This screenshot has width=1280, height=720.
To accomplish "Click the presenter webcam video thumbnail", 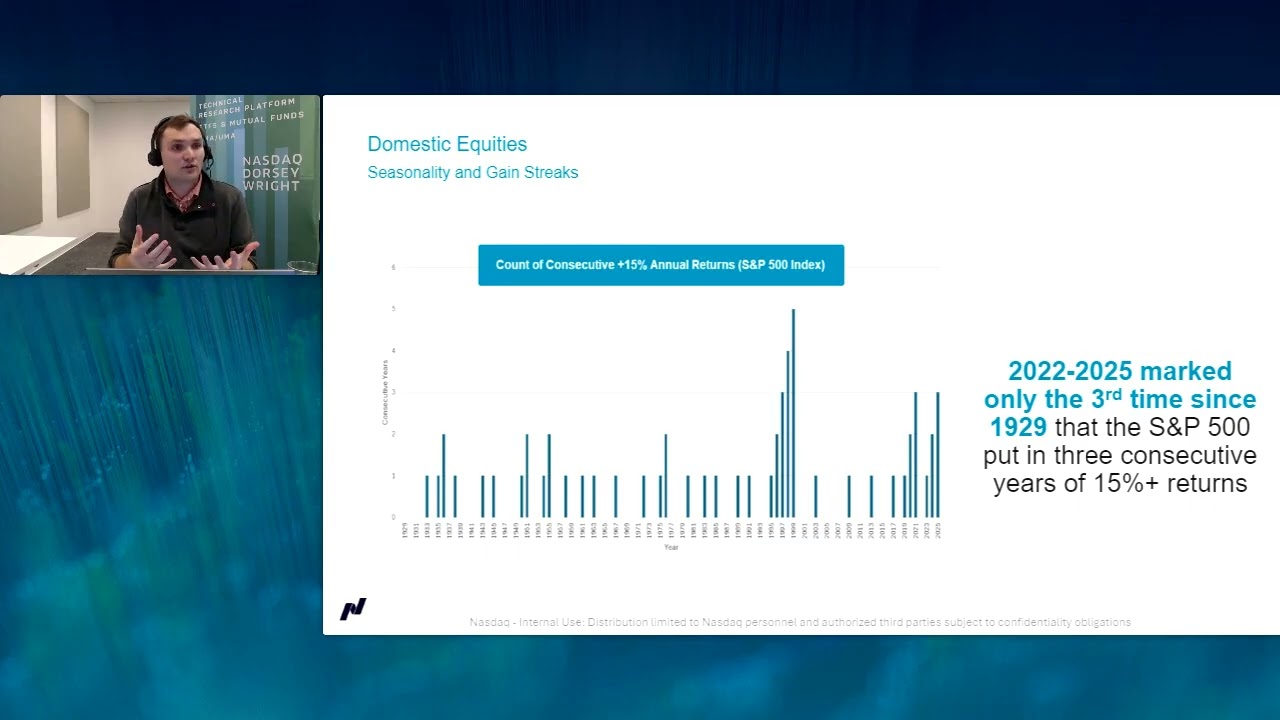I will tap(160, 185).
